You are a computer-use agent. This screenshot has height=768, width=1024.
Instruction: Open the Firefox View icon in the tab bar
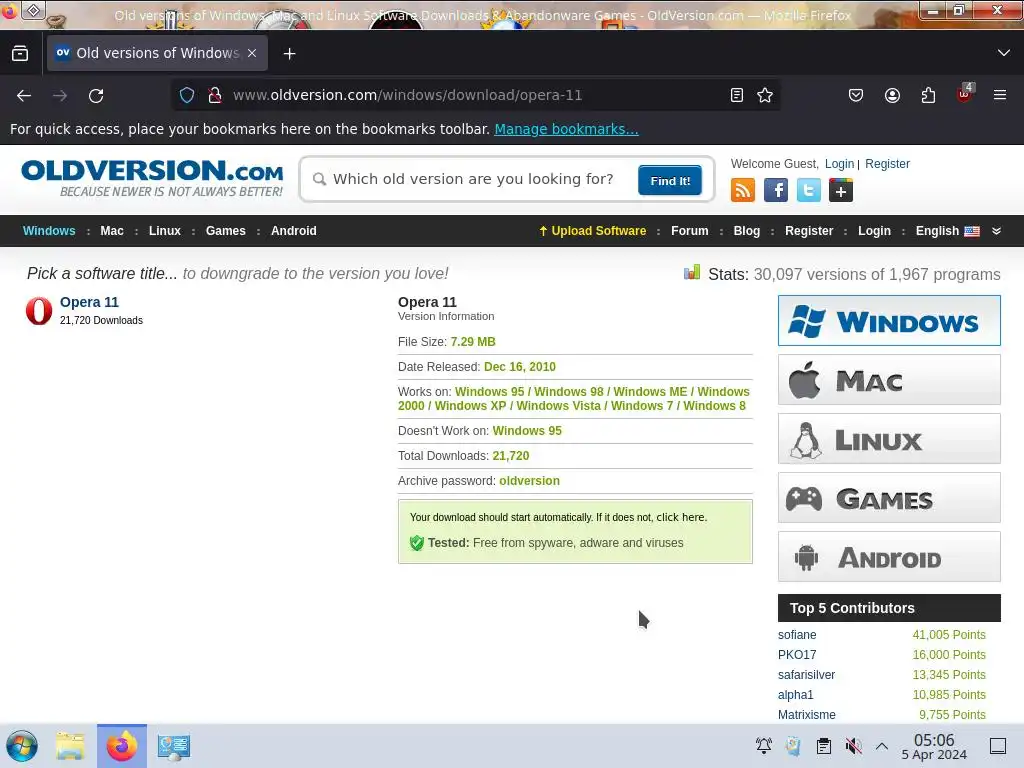pyautogui.click(x=20, y=53)
